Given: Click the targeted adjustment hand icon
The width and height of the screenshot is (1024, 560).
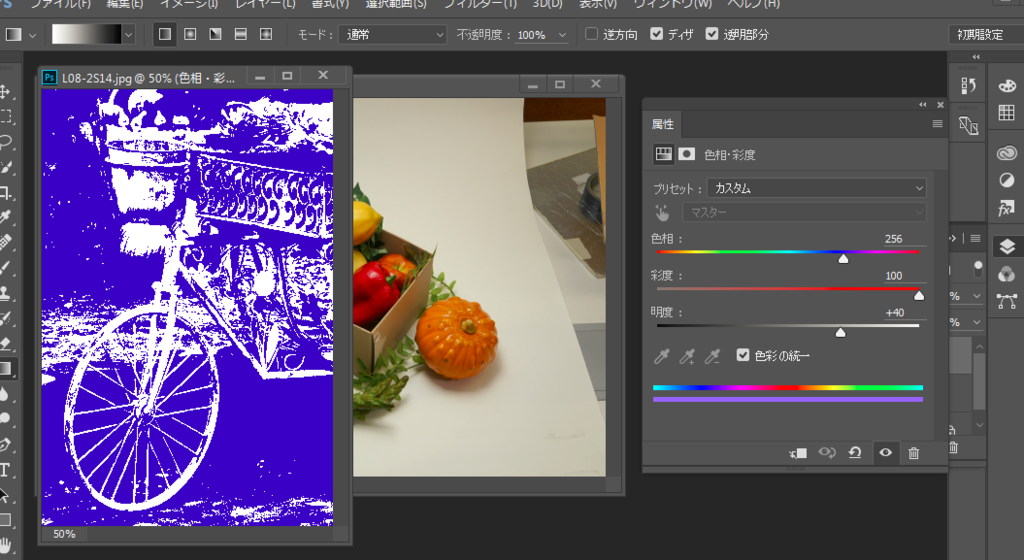Looking at the screenshot, I should click(662, 213).
